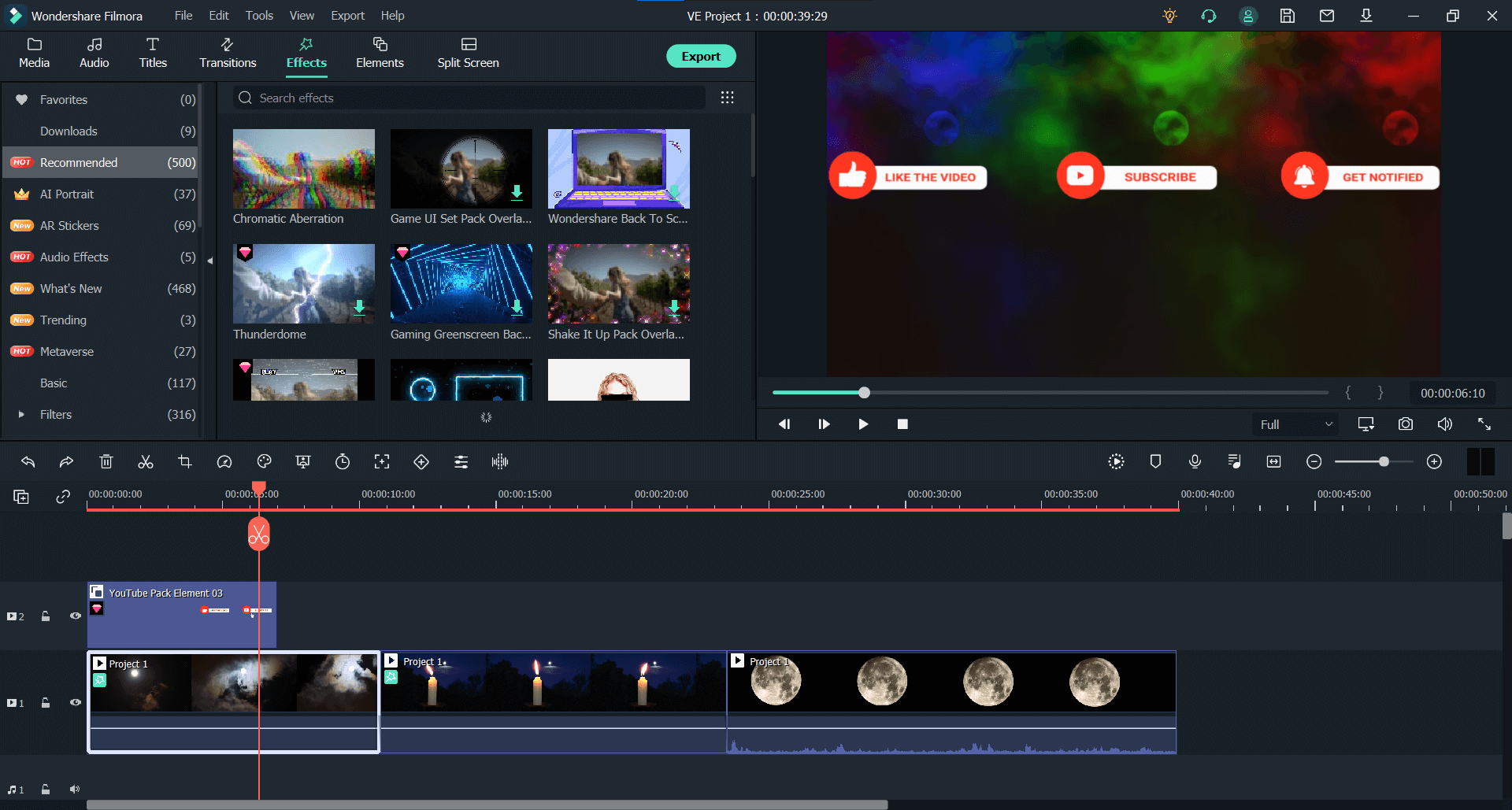Zoom out timeline with minus icon
Image resolution: width=1512 pixels, height=810 pixels.
(1314, 462)
